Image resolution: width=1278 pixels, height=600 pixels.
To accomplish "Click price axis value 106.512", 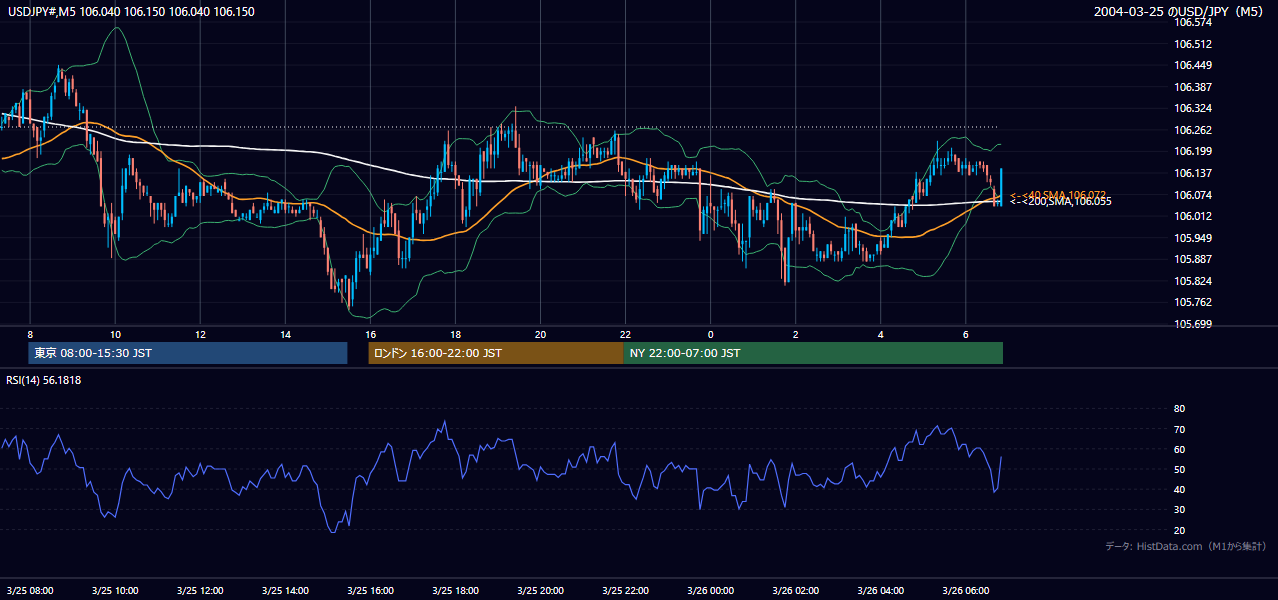I will pos(1194,44).
